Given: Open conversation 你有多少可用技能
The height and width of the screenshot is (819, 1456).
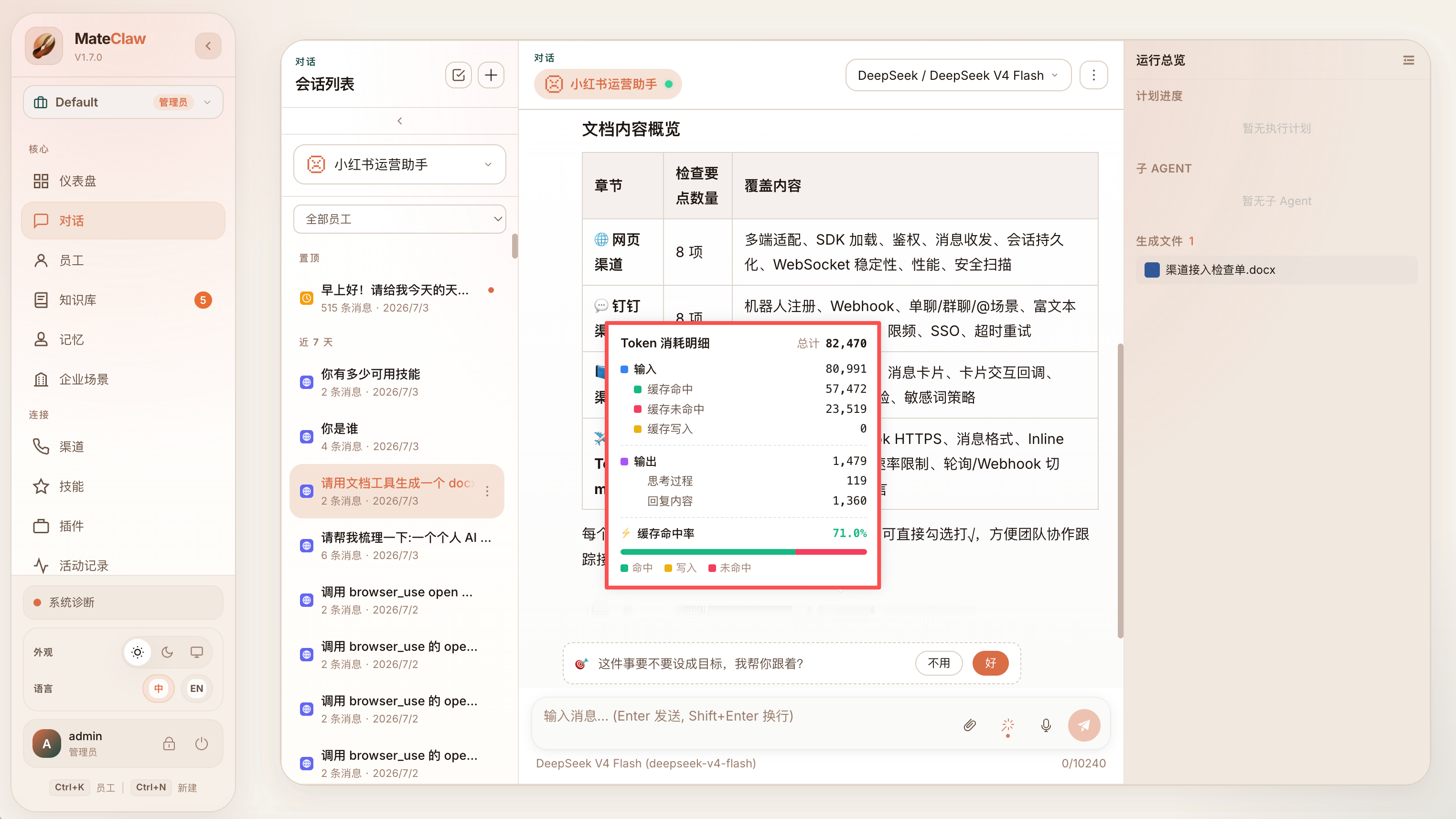Looking at the screenshot, I should 396,383.
